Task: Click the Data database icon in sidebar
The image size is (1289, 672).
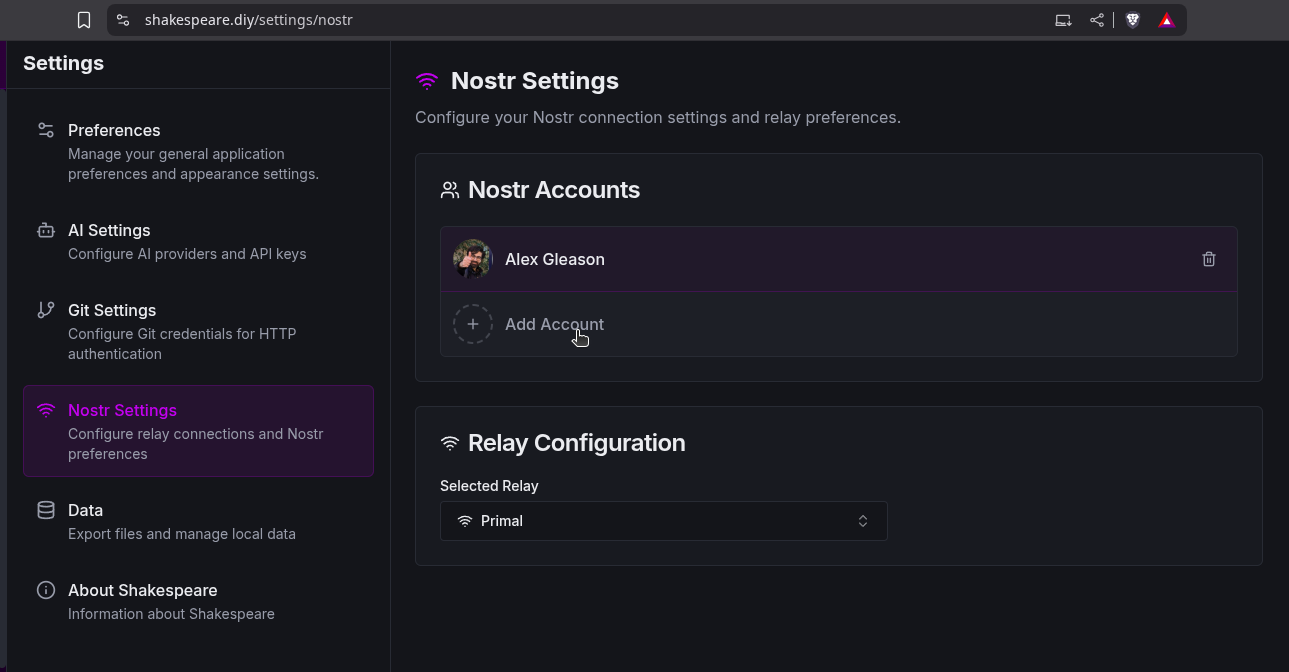Action: (x=46, y=510)
